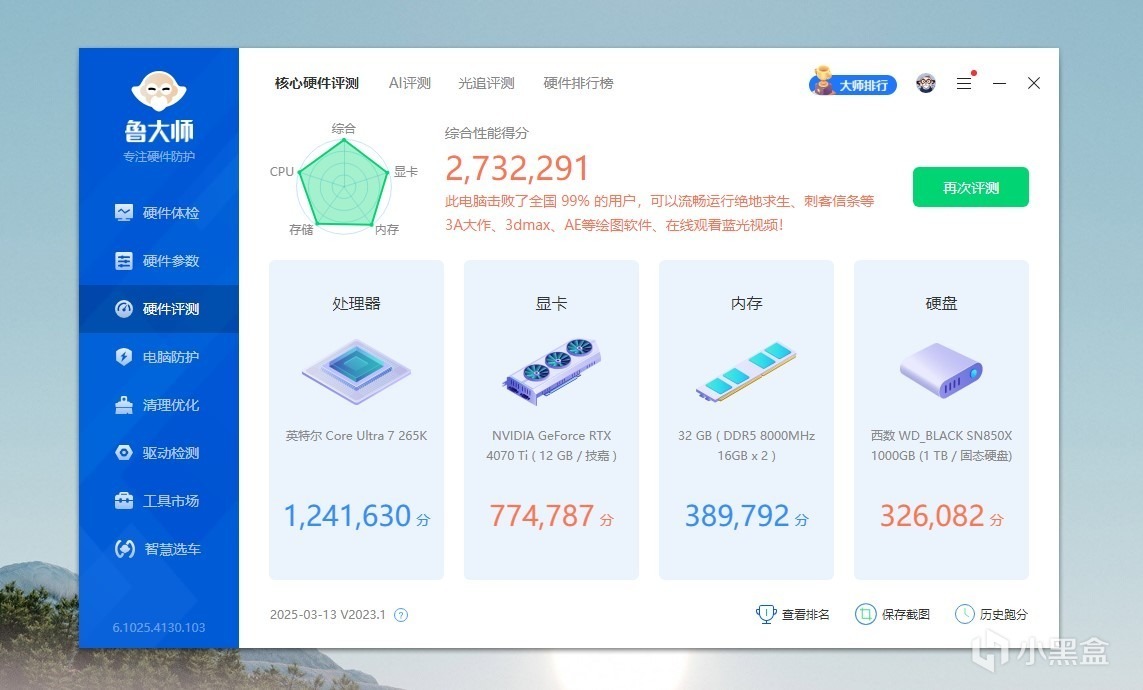The height and width of the screenshot is (690, 1143).
Task: Switch to the 核心硬件评测 tab
Action: (316, 83)
